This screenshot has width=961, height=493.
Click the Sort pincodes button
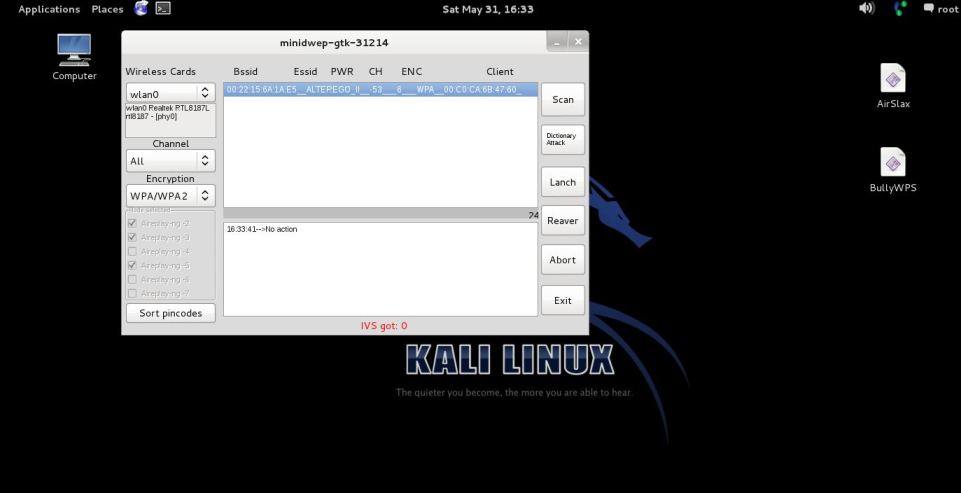coord(170,313)
